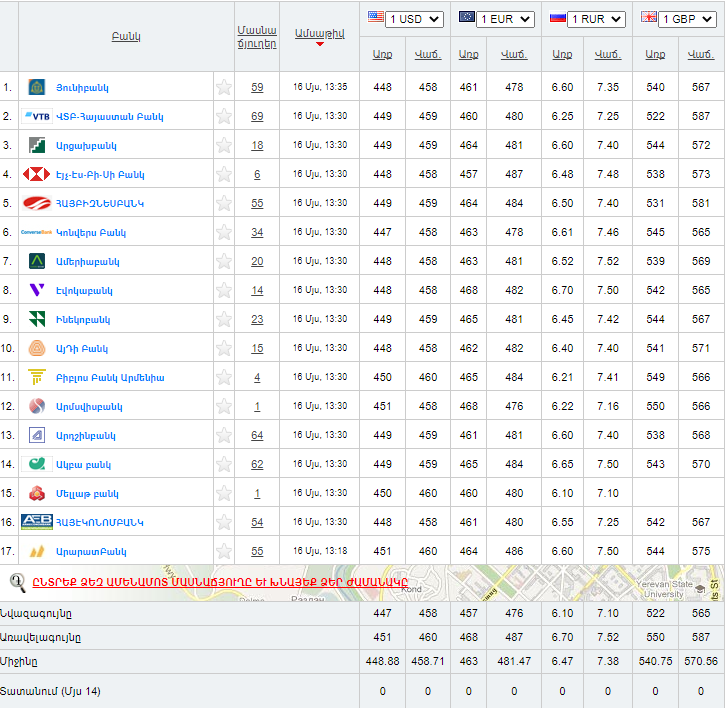727x708 pixels.
Task: Open the Ինեկոբանկ bank link
Action: 83,319
